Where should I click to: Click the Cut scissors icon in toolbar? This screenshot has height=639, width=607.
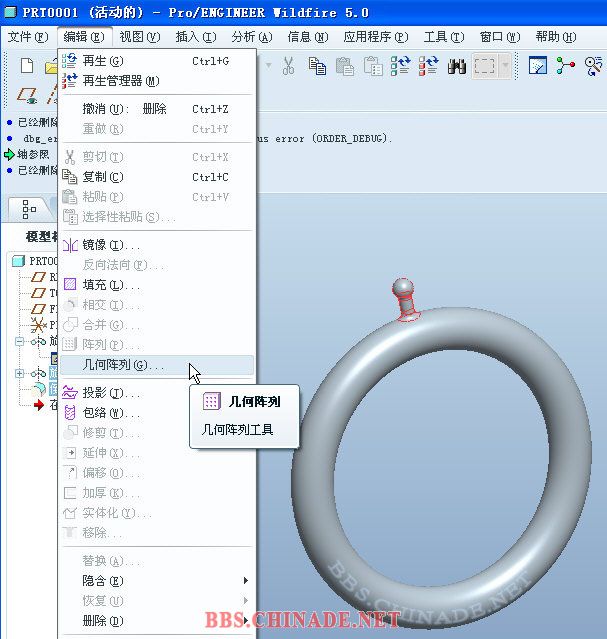(288, 66)
